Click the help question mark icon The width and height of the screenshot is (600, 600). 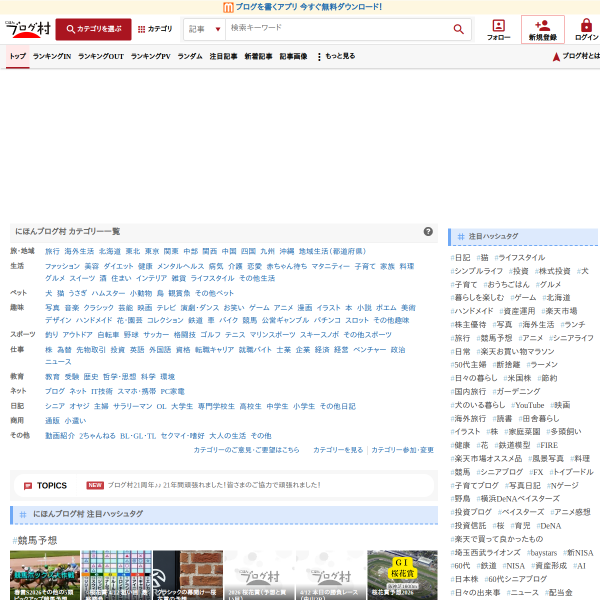pos(428,232)
